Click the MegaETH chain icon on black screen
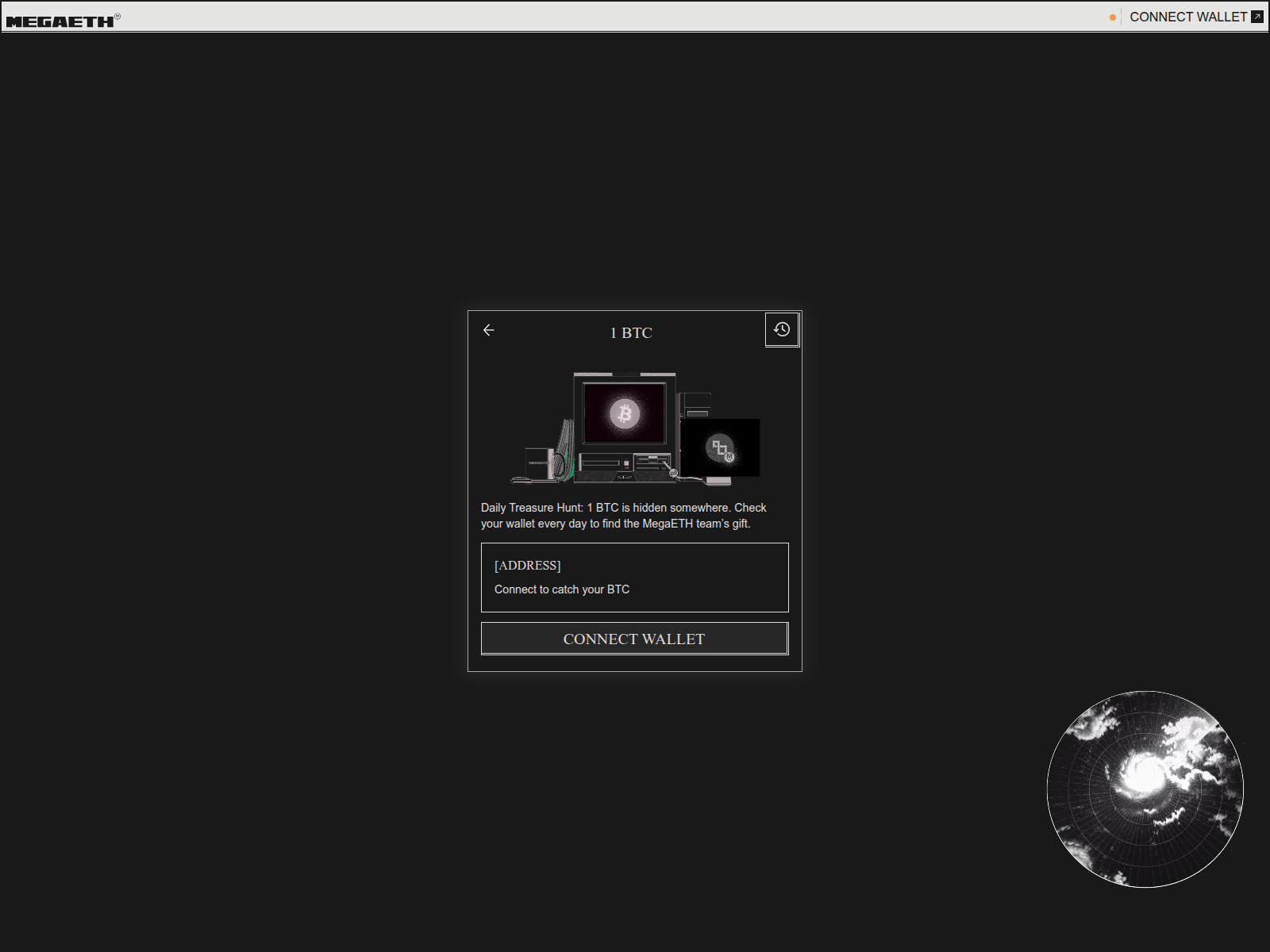This screenshot has width=1270, height=952. coord(721,449)
